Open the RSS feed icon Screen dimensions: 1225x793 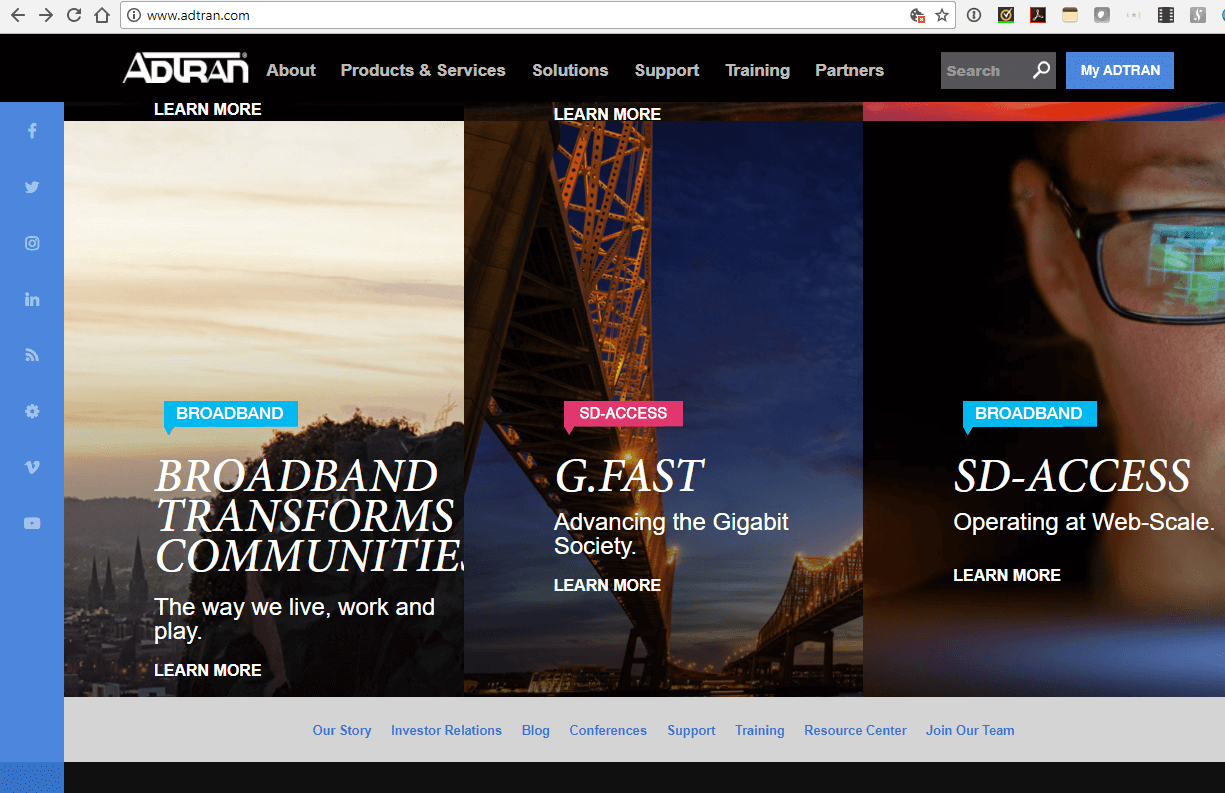pyautogui.click(x=32, y=355)
